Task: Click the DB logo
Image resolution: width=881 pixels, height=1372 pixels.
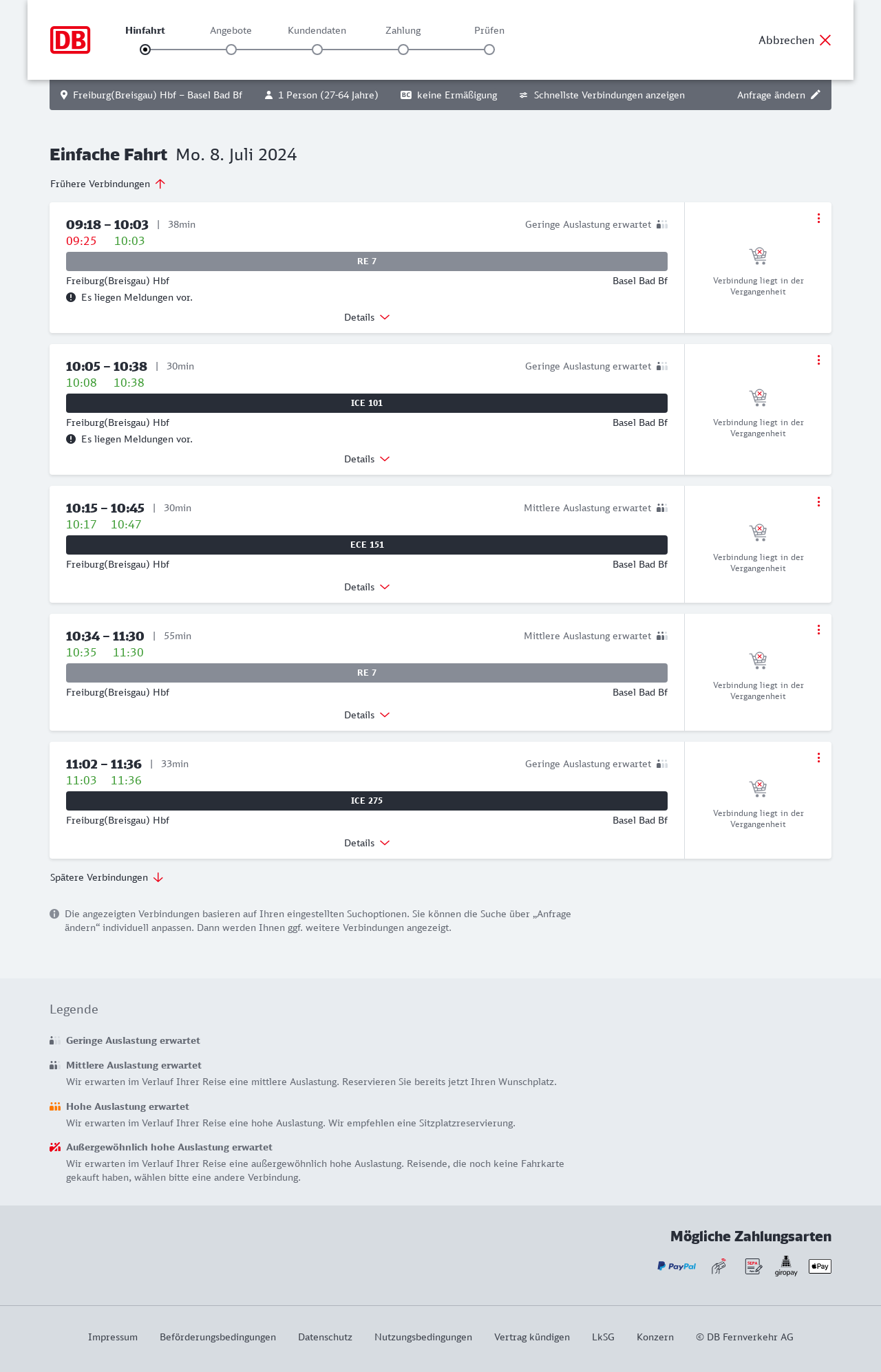Action: [x=70, y=40]
